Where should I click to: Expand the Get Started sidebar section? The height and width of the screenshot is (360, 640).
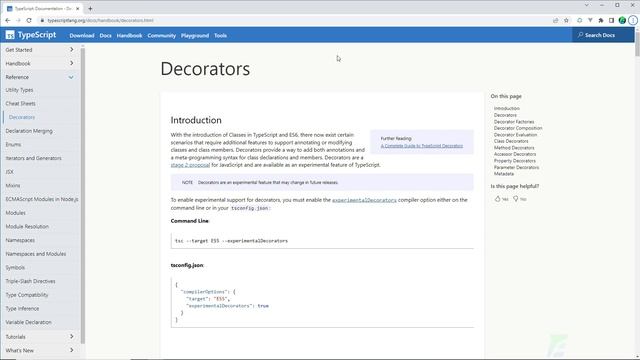pos(40,50)
